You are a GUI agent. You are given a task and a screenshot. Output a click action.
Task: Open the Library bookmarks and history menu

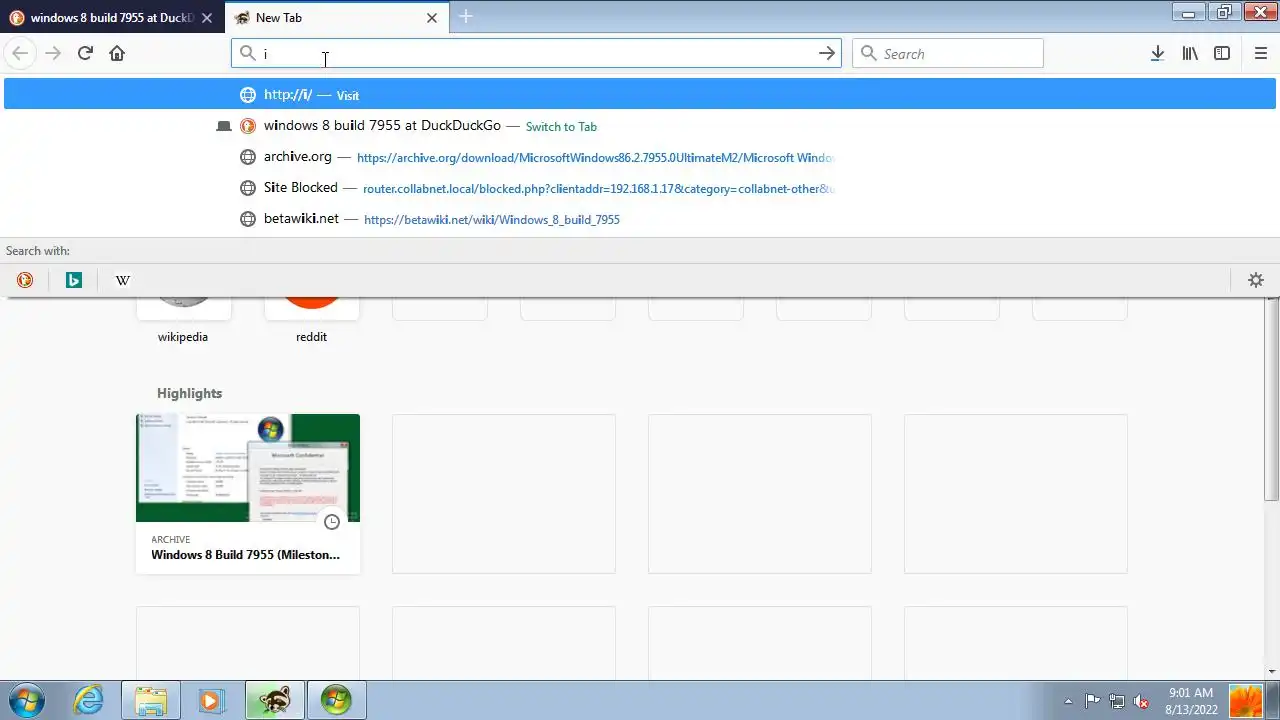pos(1190,53)
